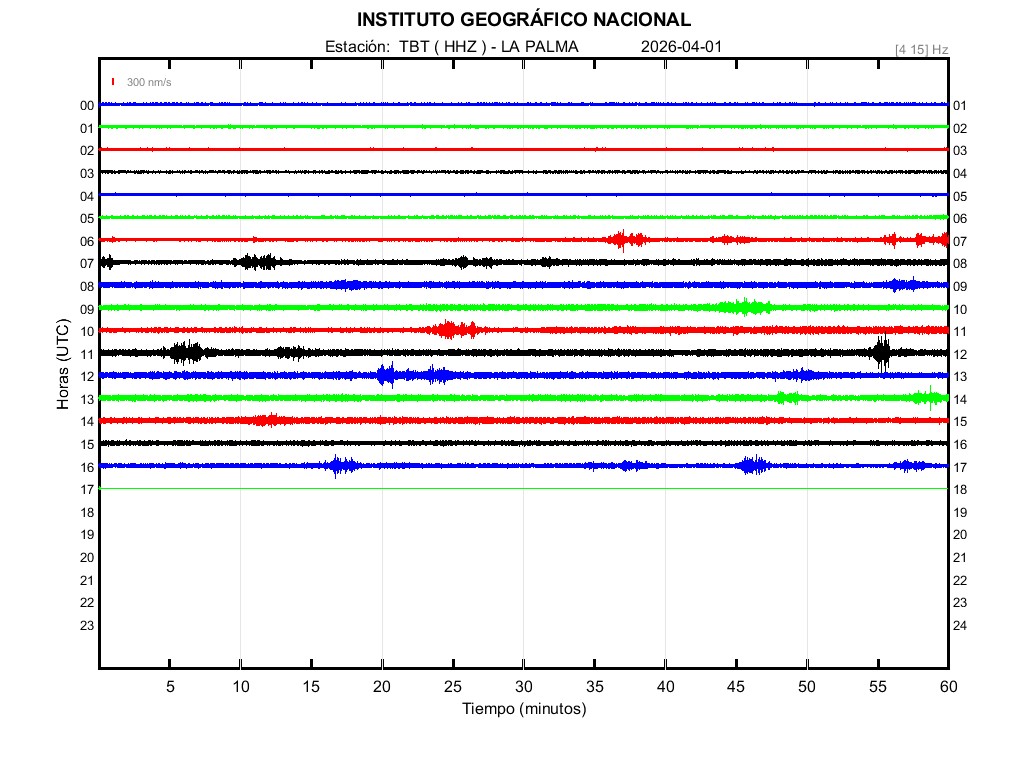Image resolution: width=1024 pixels, height=768 pixels.
Task: Click the "INSTITUTO GEOGRÁFICO NACIONAL" title
Action: click(x=523, y=20)
